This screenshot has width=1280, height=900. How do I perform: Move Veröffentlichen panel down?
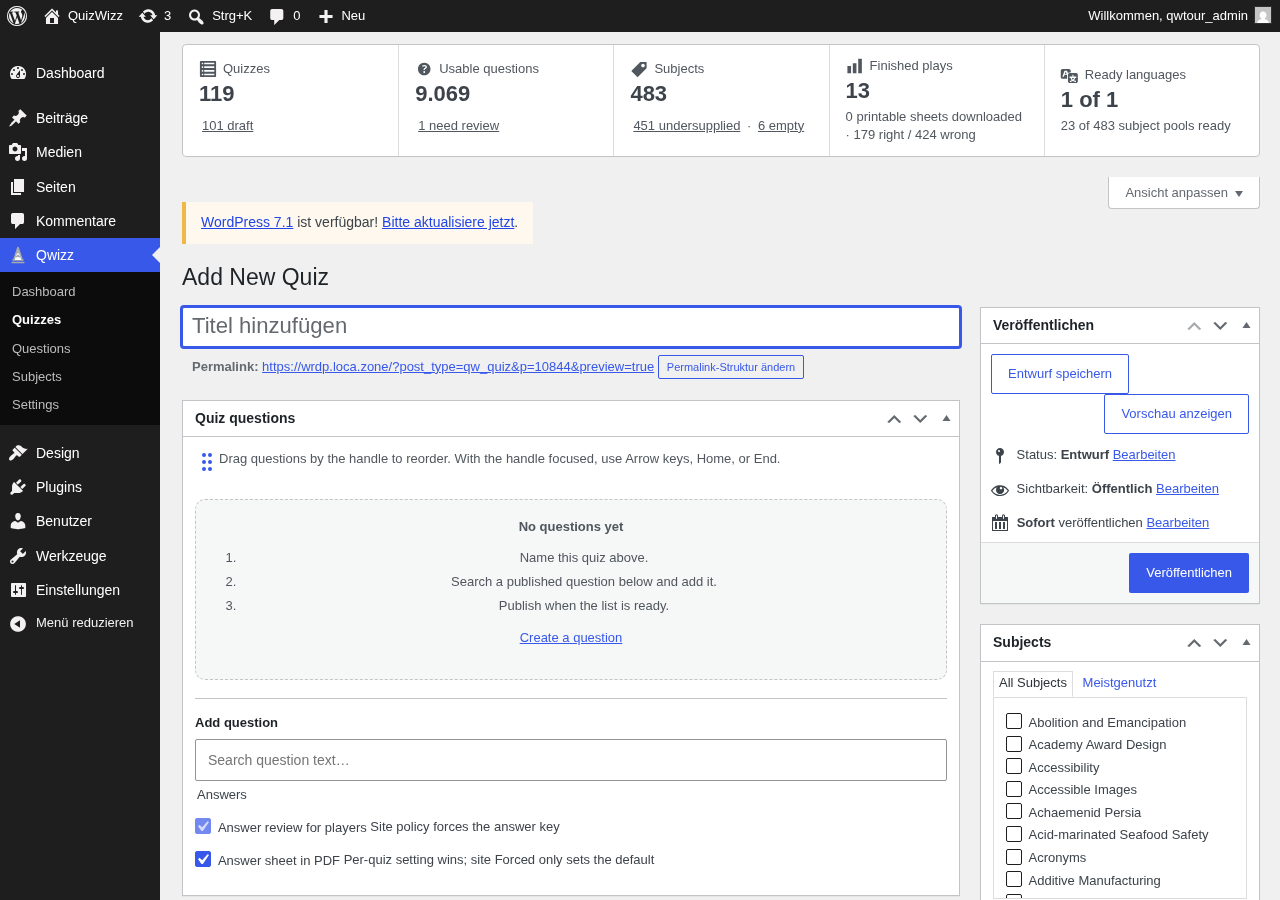(1220, 326)
